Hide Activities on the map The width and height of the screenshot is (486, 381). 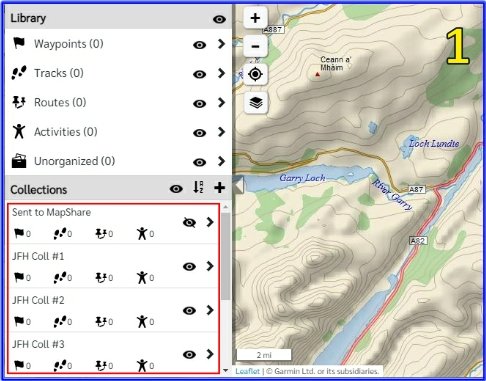tap(199, 133)
